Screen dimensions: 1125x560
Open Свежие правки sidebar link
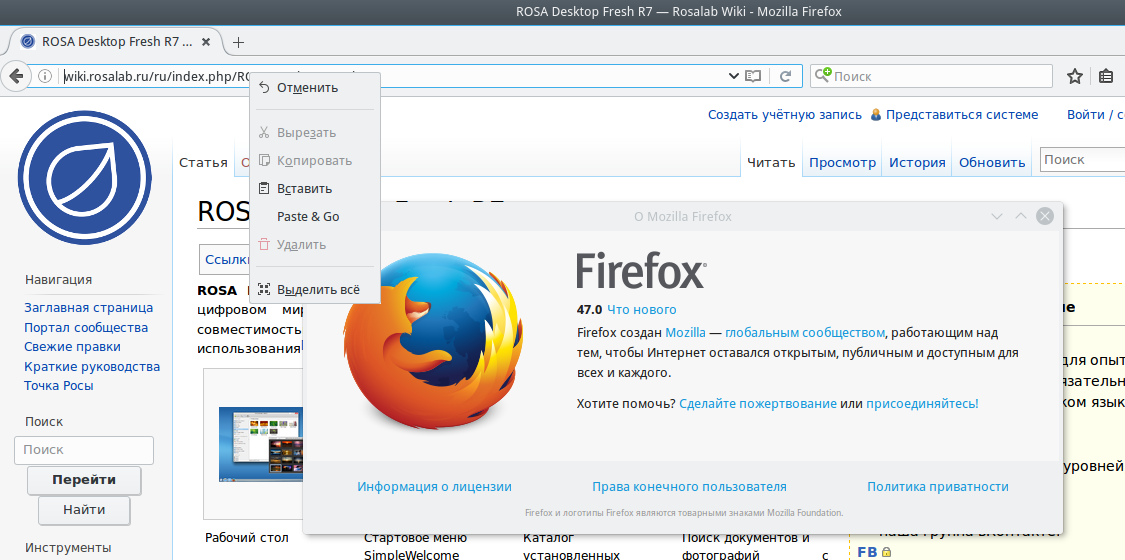click(72, 346)
